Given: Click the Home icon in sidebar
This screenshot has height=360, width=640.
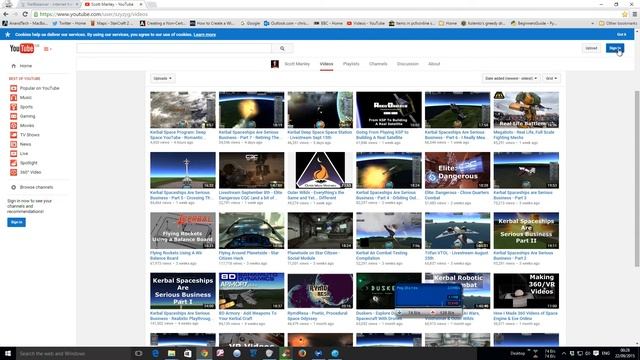Looking at the screenshot, I should pyautogui.click(x=13, y=66).
